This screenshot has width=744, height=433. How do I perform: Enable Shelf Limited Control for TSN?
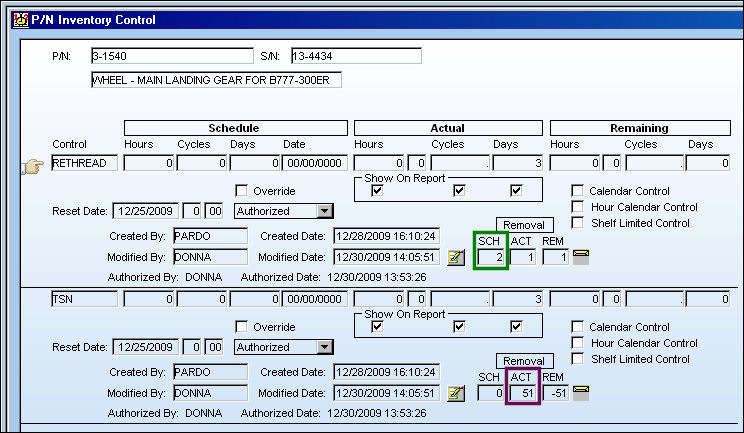pos(577,359)
